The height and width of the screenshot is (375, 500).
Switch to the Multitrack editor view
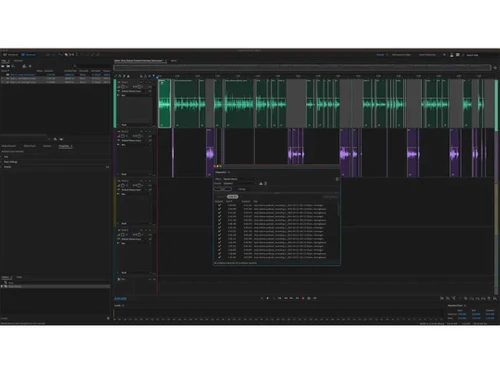[29, 55]
